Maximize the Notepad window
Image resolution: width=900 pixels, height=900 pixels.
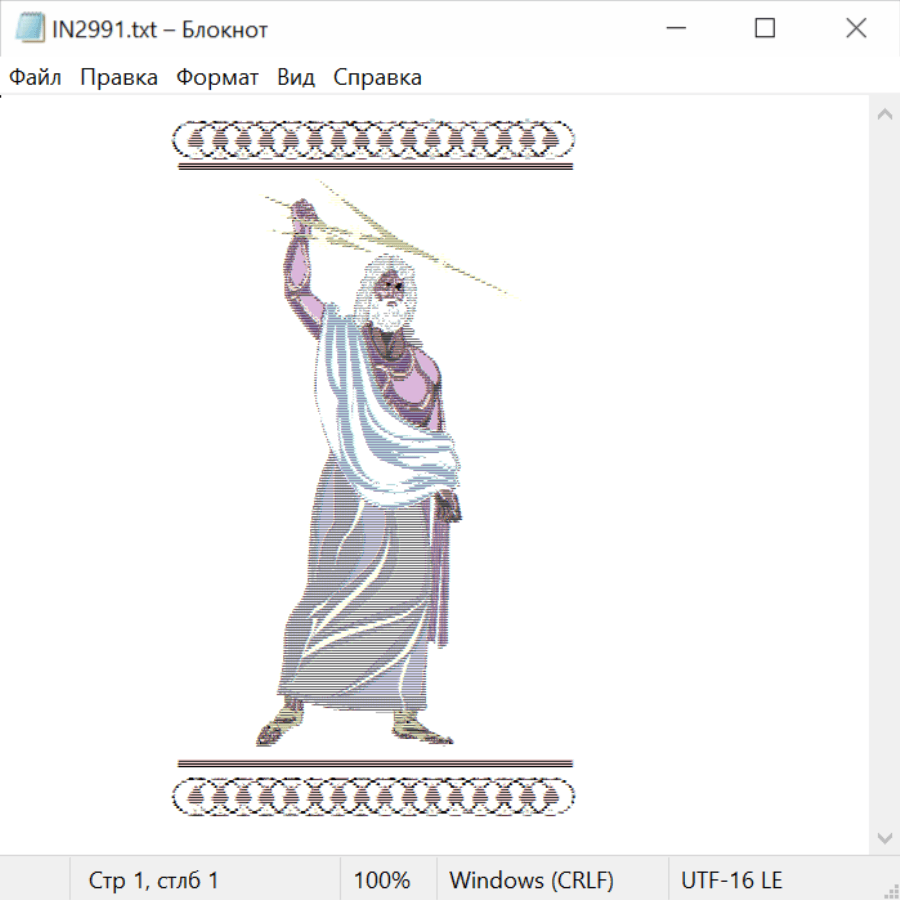[x=765, y=29]
